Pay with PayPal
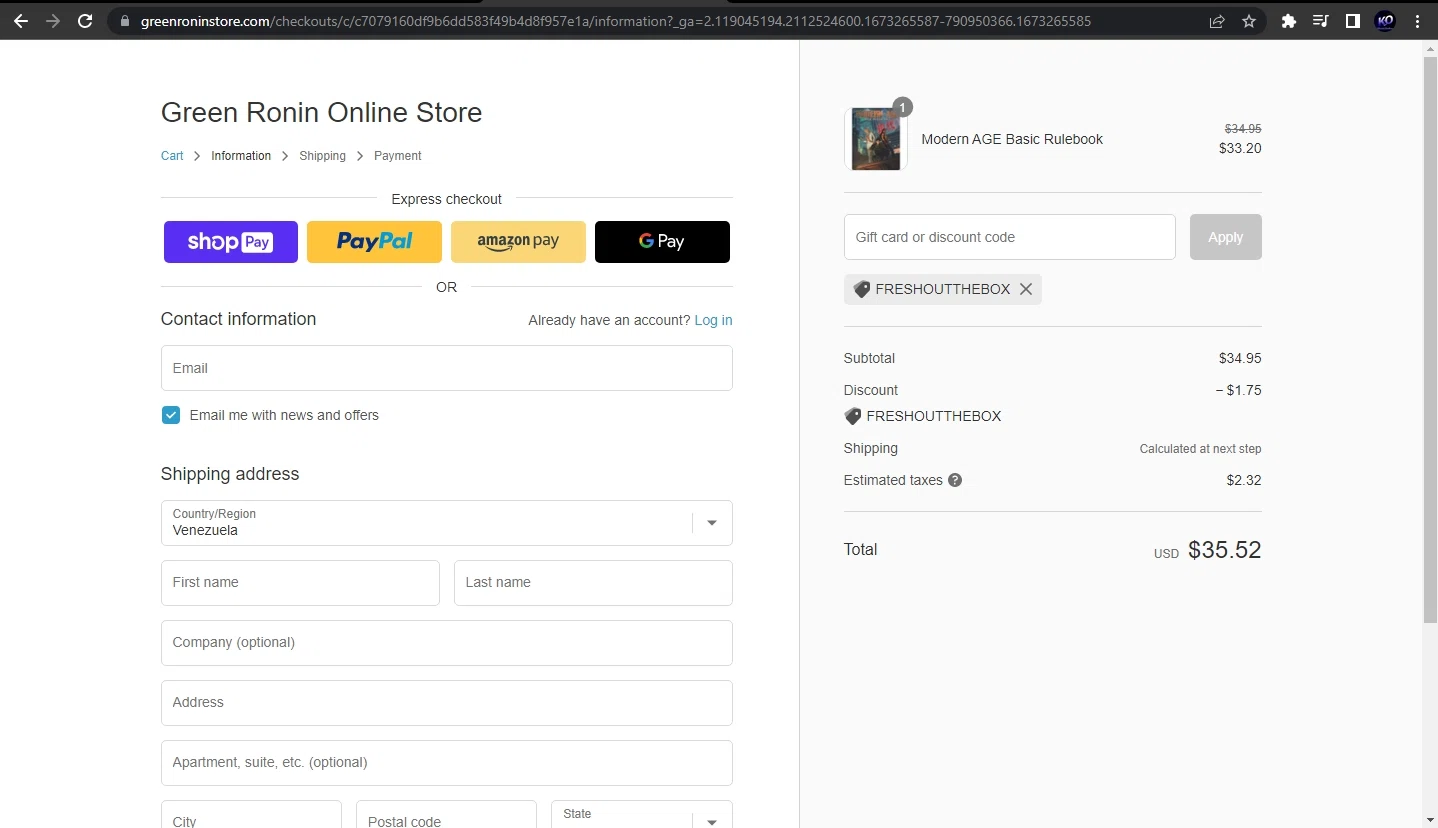Viewport: 1438px width, 828px height. click(x=374, y=242)
